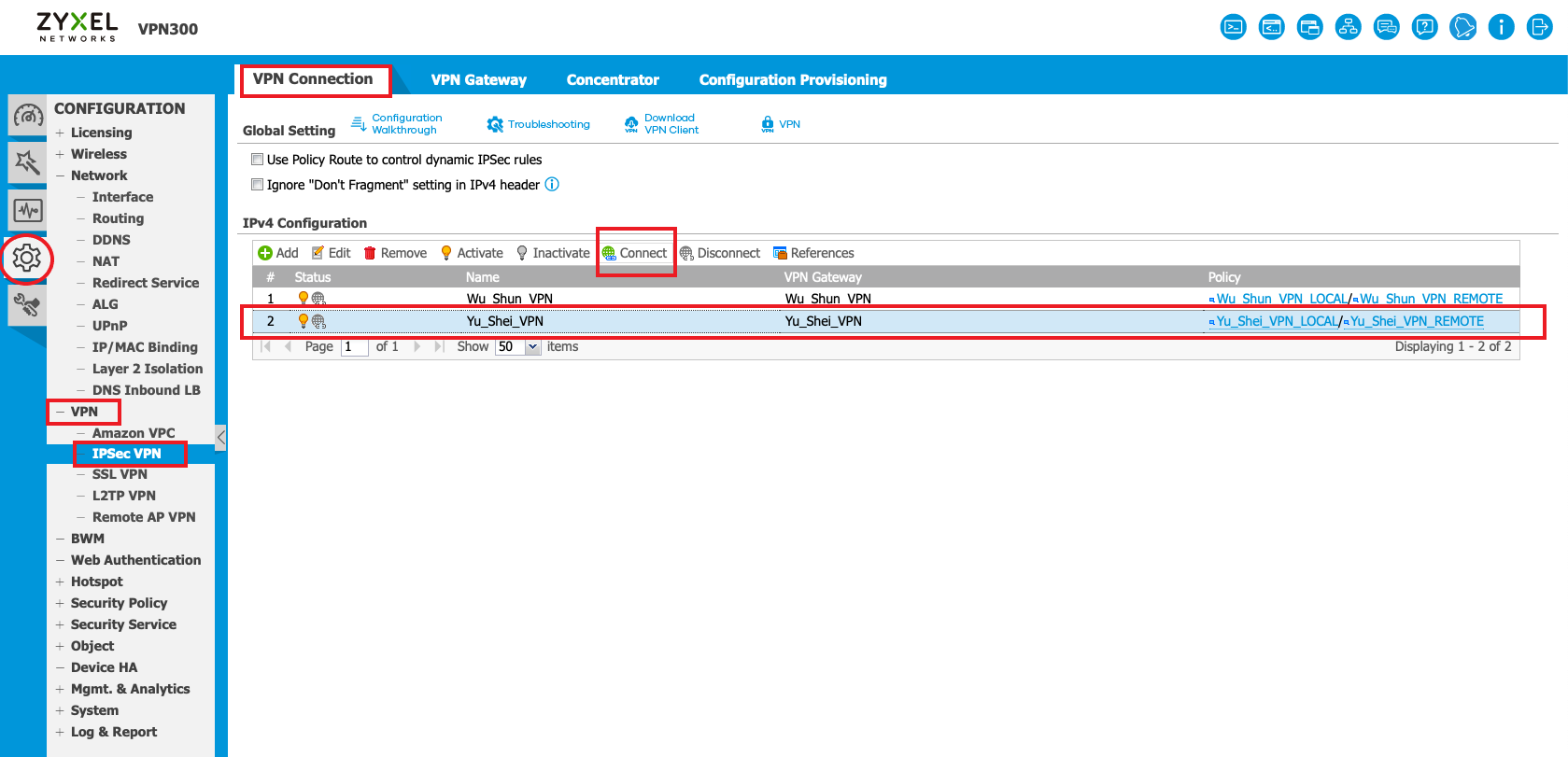Click Remove with the trash icon
1568x757 pixels.
pos(395,253)
